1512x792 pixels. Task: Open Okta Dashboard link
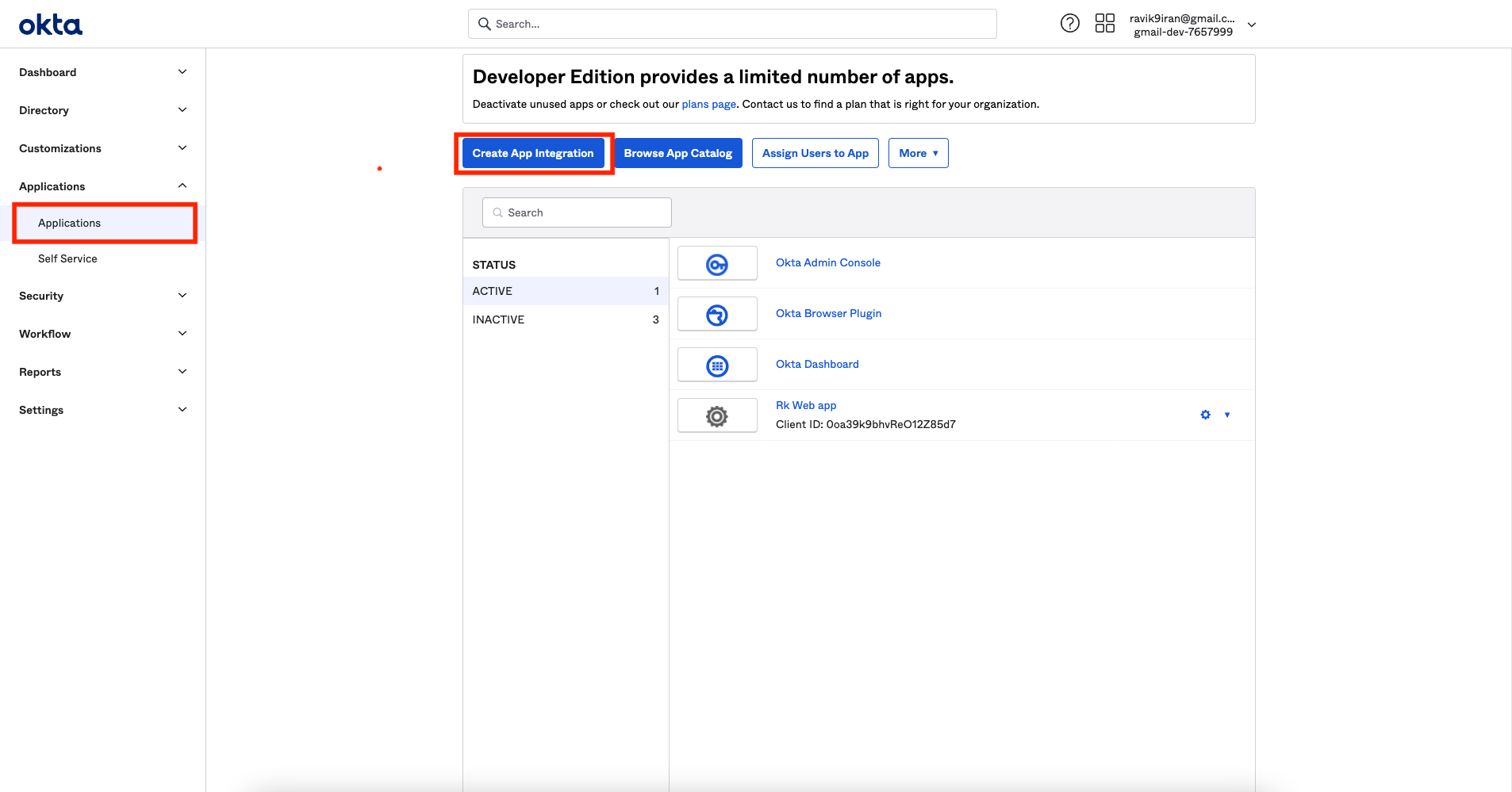[817, 364]
